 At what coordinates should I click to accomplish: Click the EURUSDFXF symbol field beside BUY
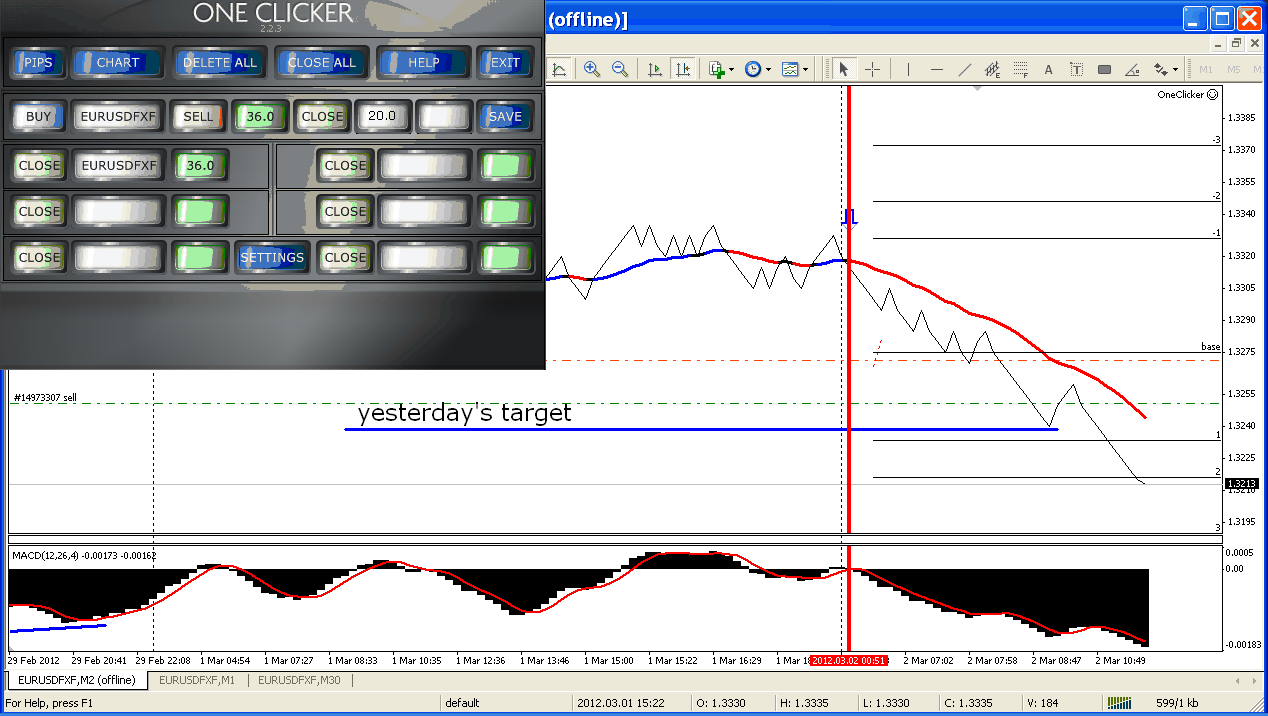(118, 116)
